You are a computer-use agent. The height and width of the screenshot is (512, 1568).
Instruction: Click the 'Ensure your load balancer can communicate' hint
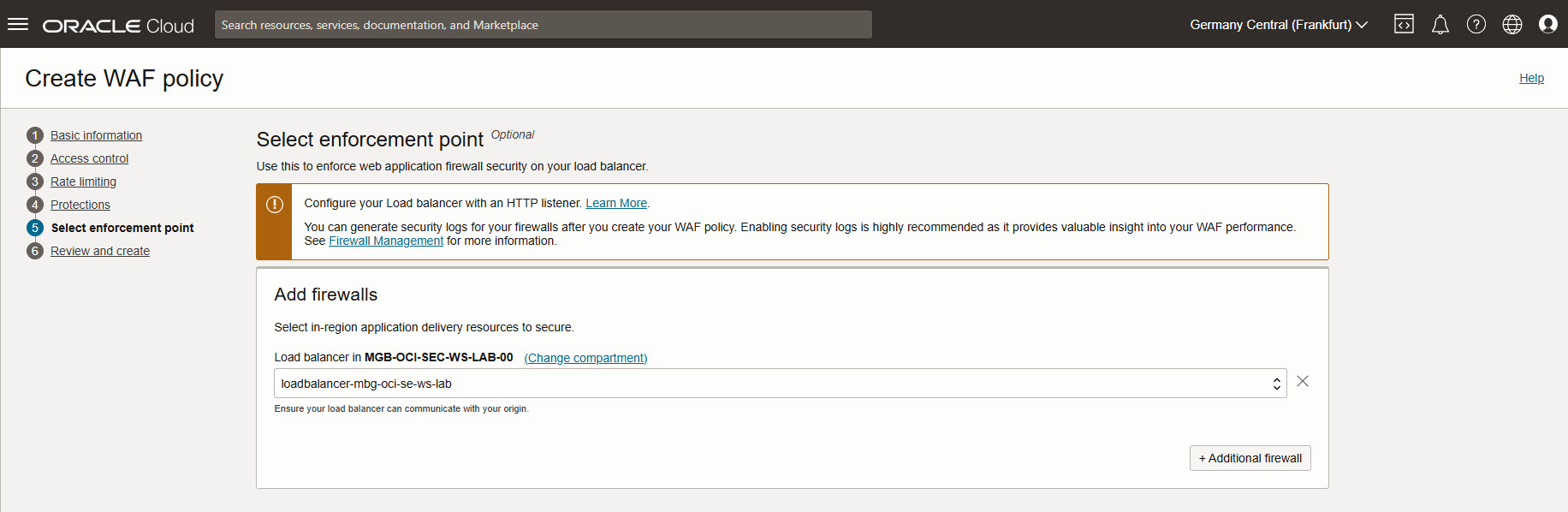tap(401, 408)
